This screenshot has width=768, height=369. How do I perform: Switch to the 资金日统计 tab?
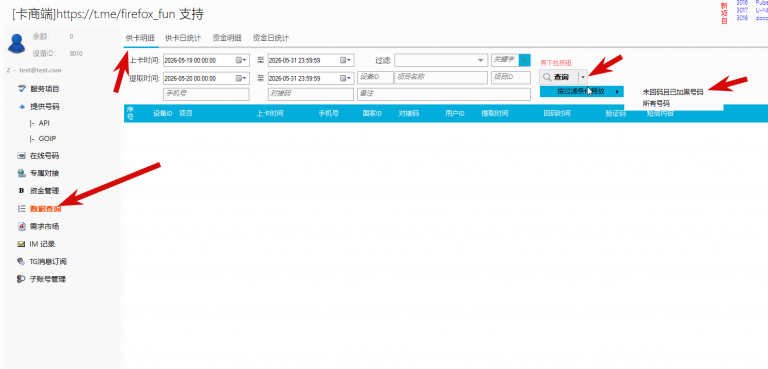pos(271,38)
